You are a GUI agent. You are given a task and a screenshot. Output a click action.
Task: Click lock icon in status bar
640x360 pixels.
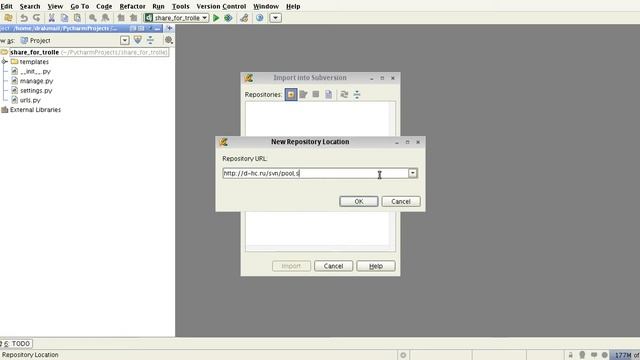(571, 355)
